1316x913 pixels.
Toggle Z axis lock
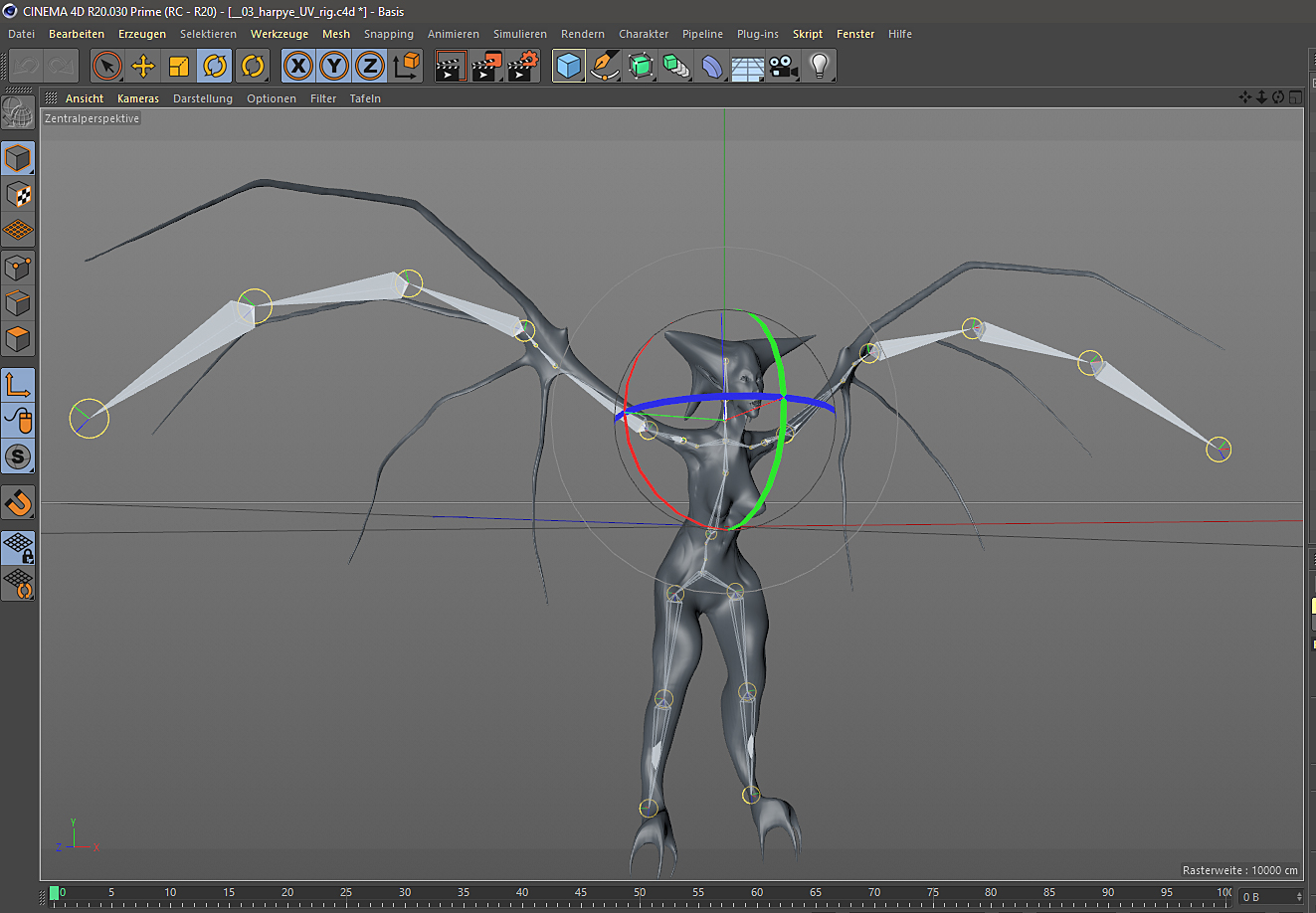click(370, 67)
